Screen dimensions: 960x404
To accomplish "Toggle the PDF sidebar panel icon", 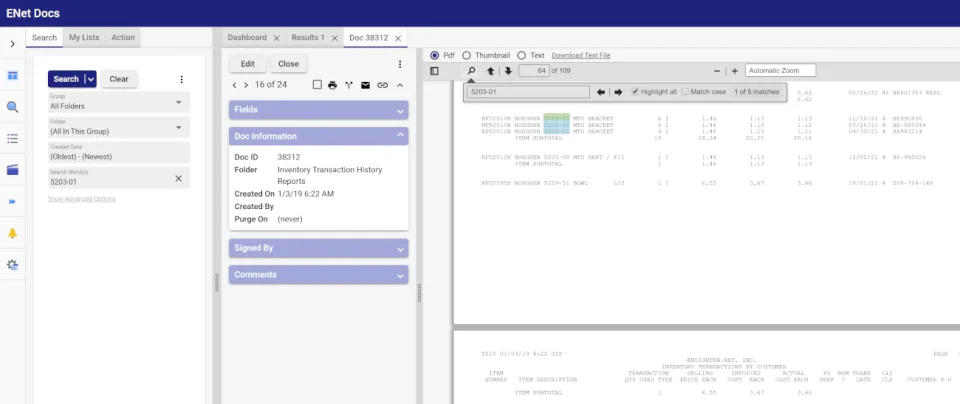I will (434, 71).
